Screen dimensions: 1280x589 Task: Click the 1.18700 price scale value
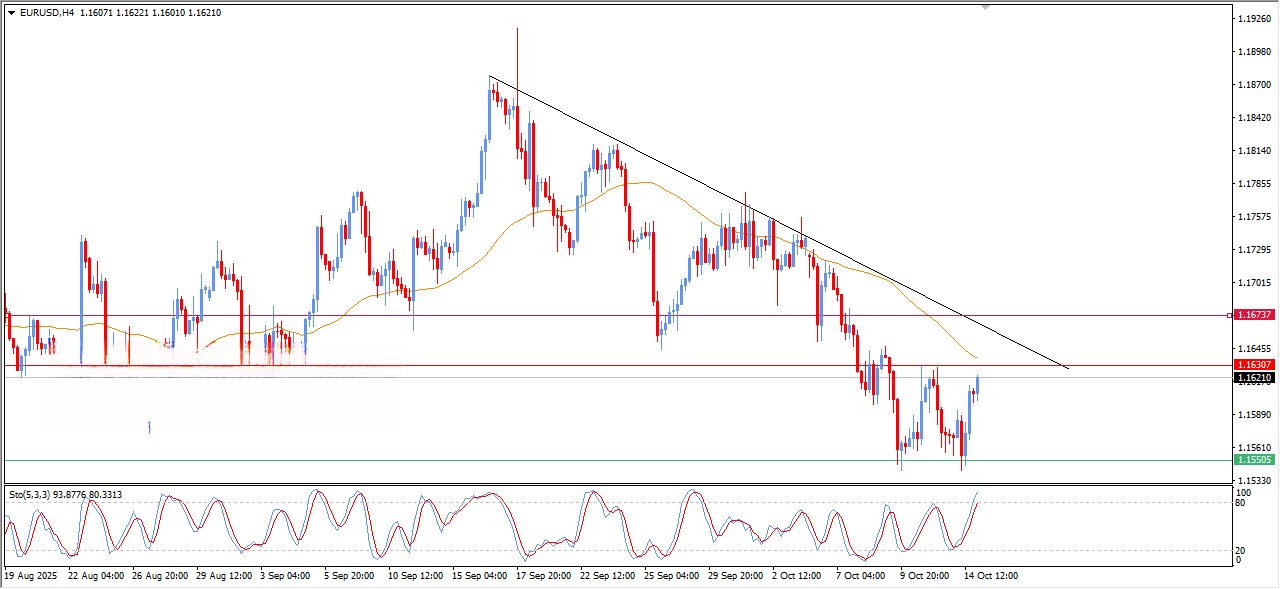coord(1253,85)
